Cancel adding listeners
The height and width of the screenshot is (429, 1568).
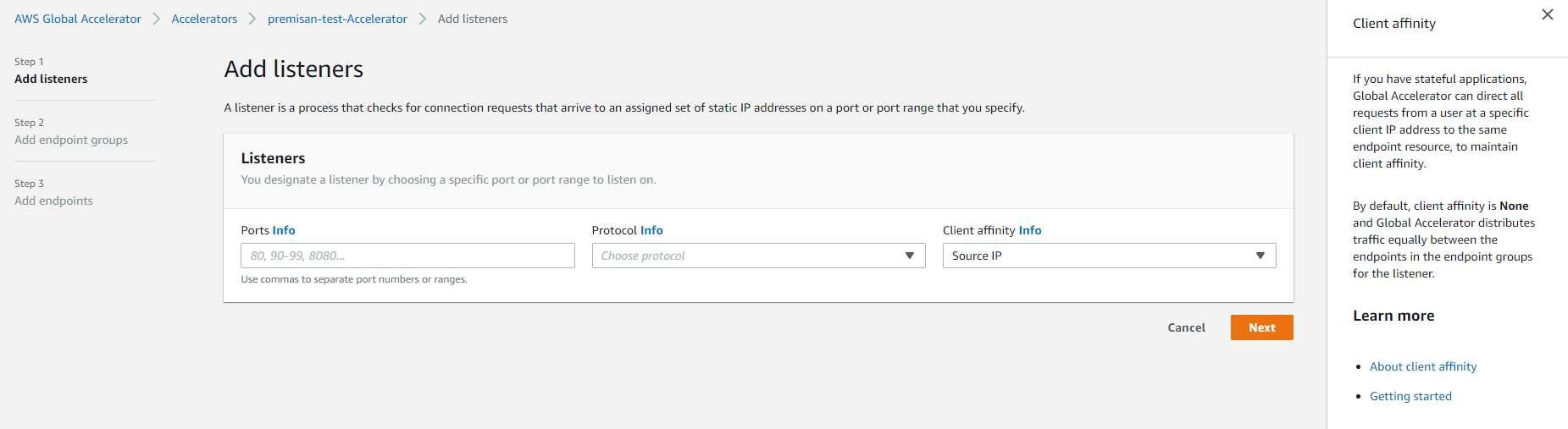[1186, 327]
